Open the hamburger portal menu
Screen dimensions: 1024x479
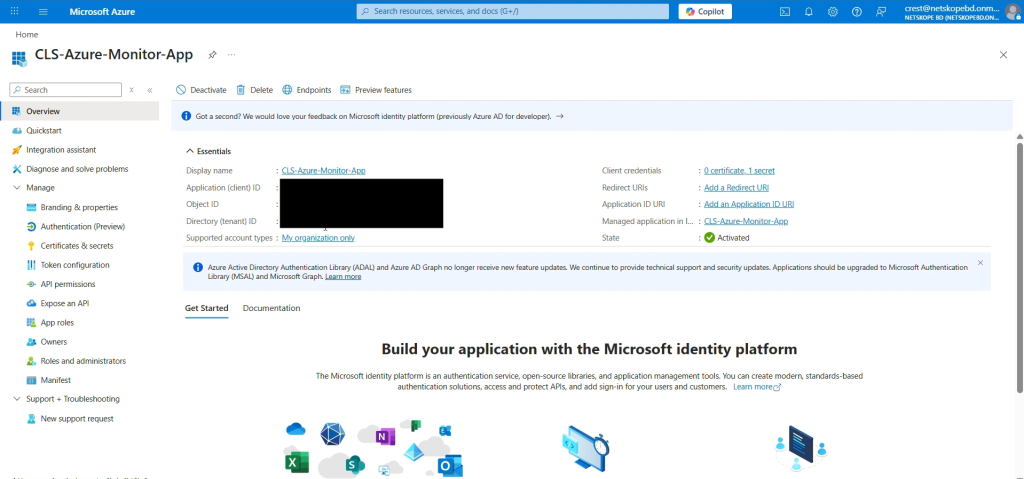(x=43, y=12)
